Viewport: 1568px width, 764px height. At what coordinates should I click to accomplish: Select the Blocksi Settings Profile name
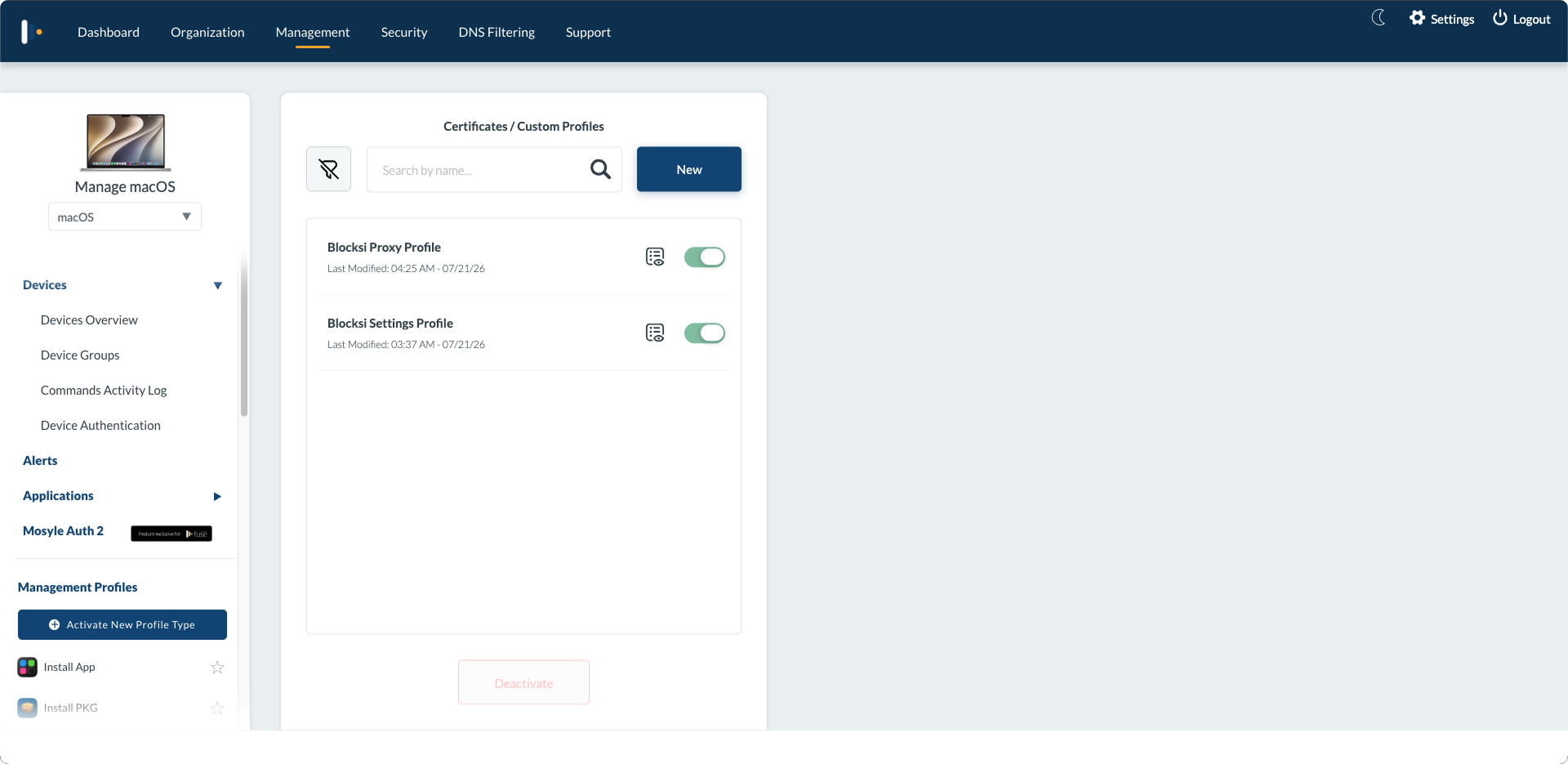tap(390, 323)
